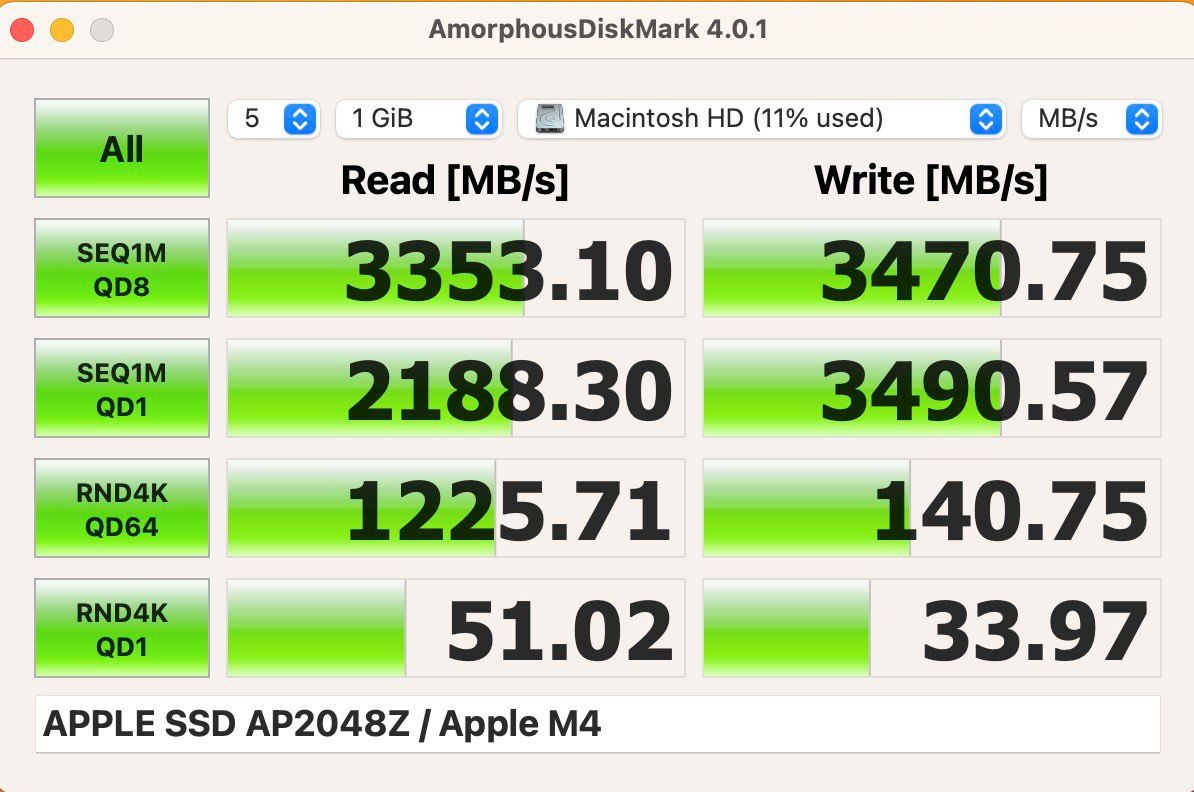Image resolution: width=1194 pixels, height=792 pixels.
Task: Run the SEQ1M QD8 test
Action: tap(122, 268)
